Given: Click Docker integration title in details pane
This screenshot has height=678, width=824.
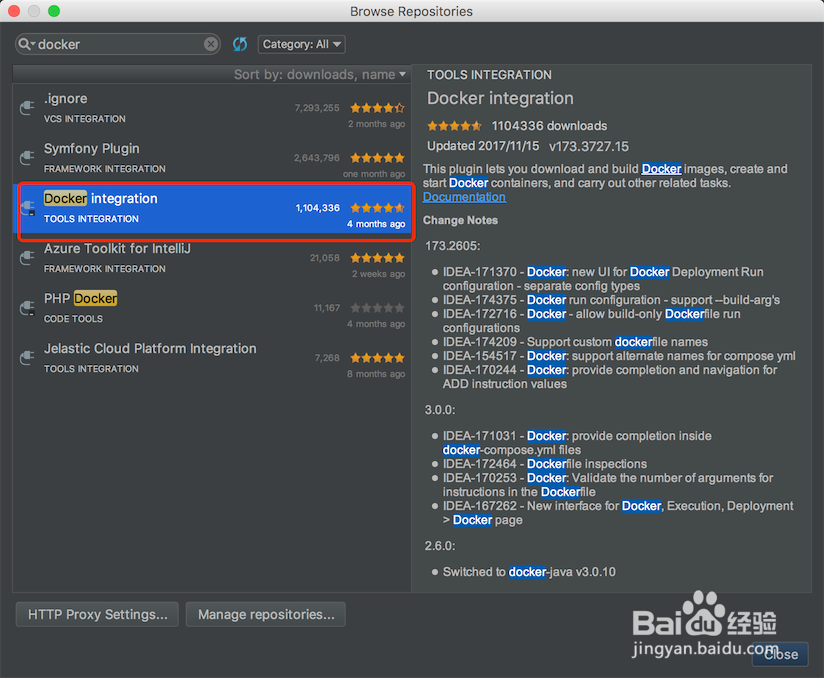Looking at the screenshot, I should tap(500, 98).
